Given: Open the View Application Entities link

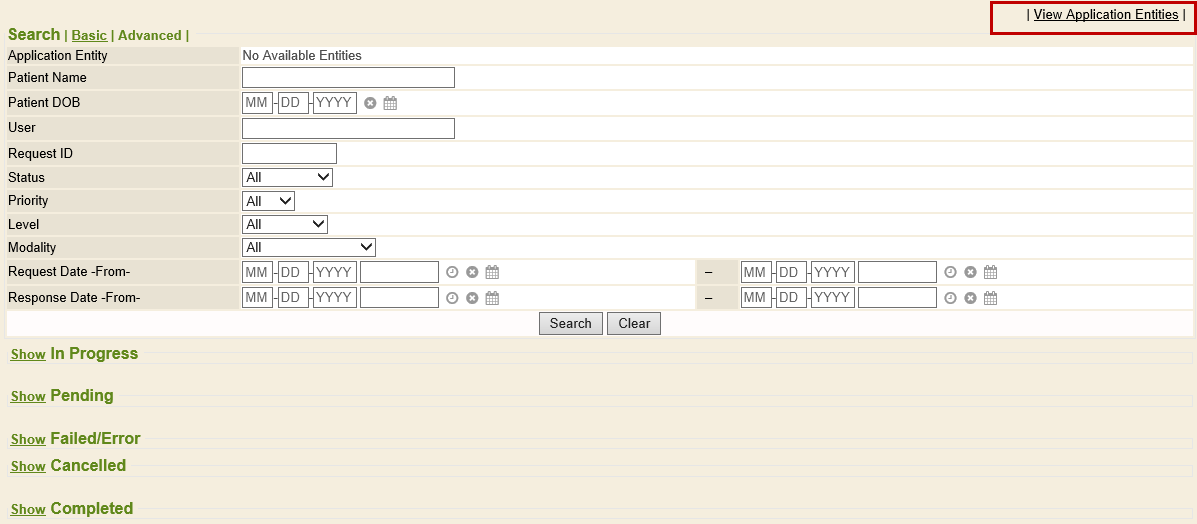Looking at the screenshot, I should (x=1106, y=15).
